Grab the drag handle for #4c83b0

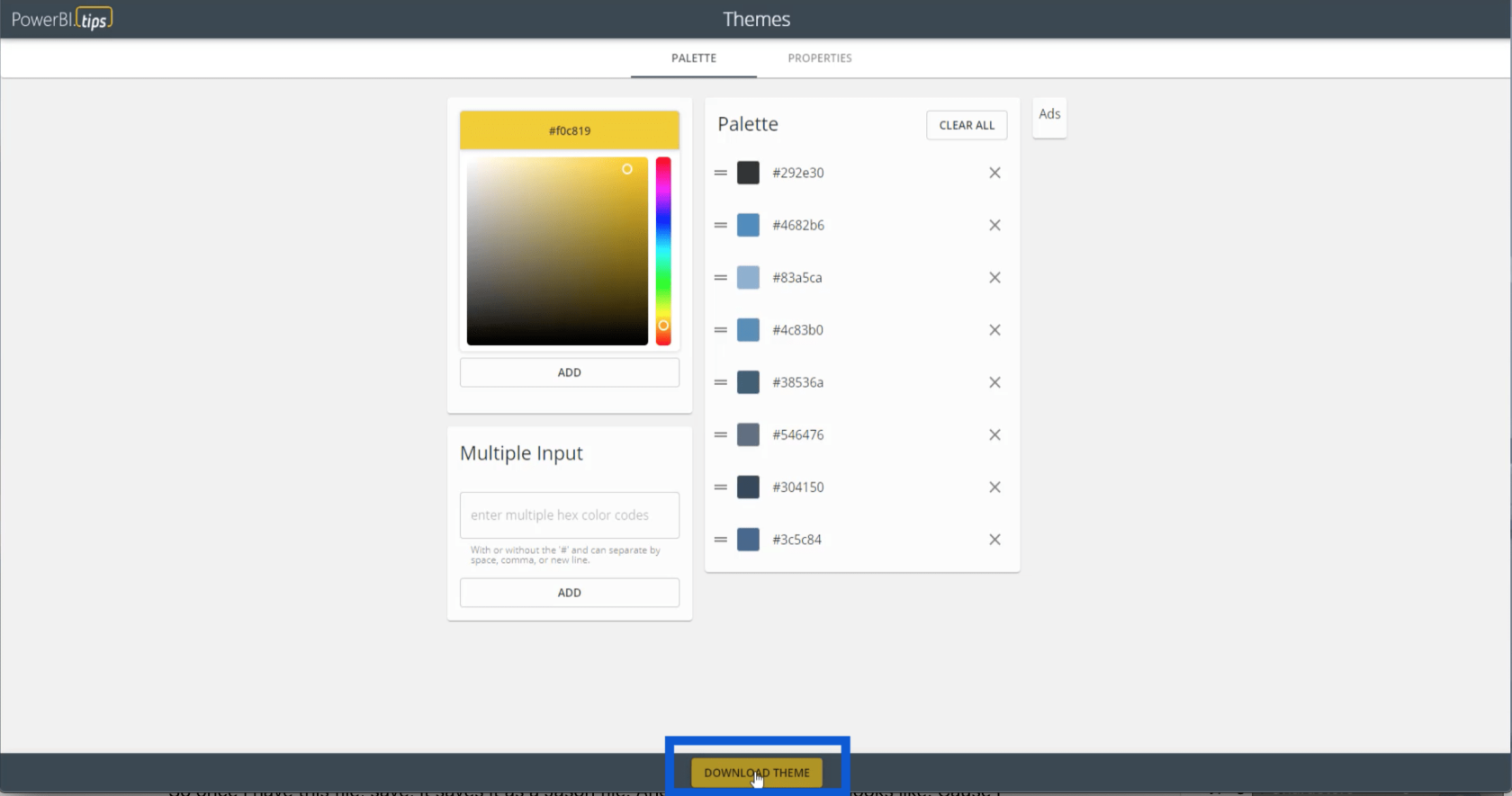pos(721,330)
